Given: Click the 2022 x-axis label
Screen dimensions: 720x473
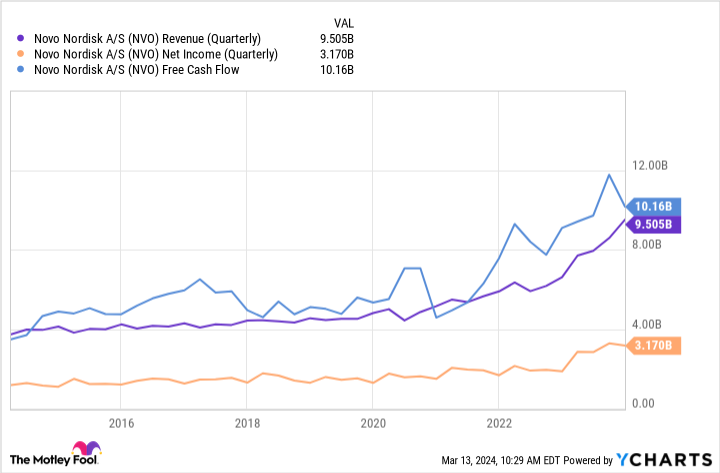Looking at the screenshot, I should pos(499,423).
